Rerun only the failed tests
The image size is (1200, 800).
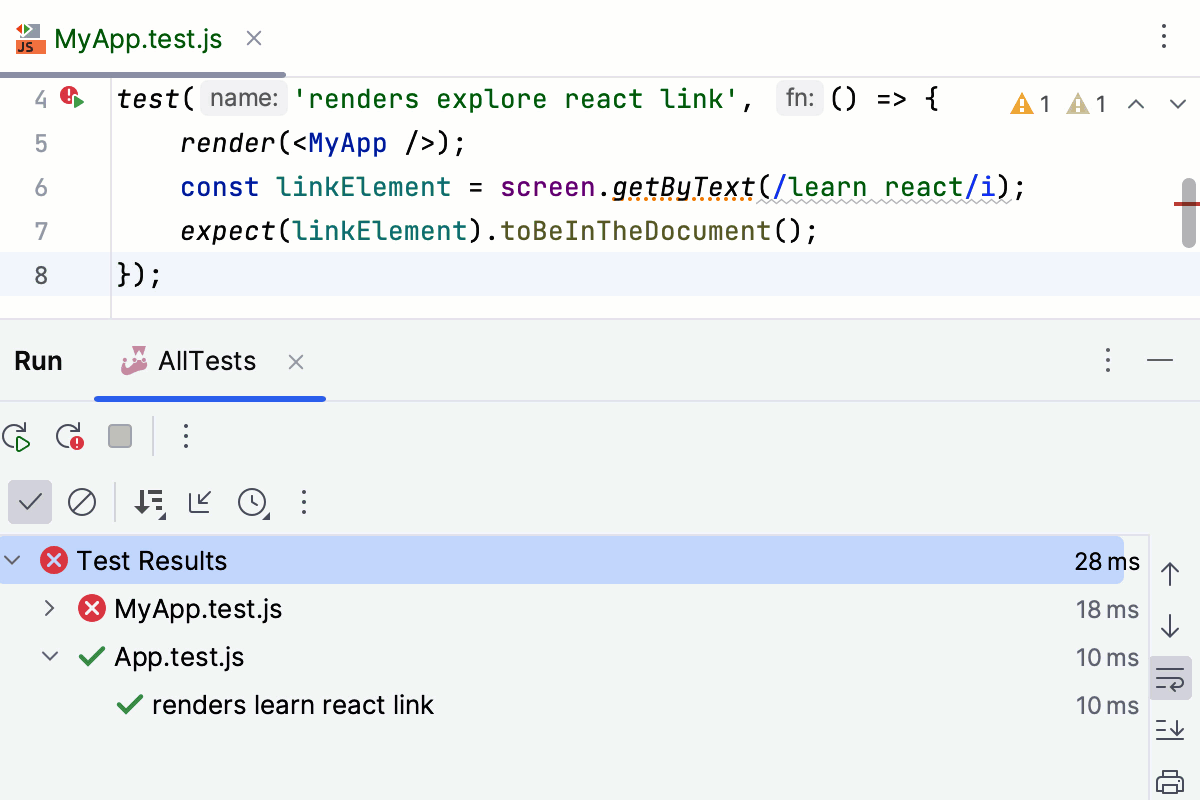click(x=68, y=437)
